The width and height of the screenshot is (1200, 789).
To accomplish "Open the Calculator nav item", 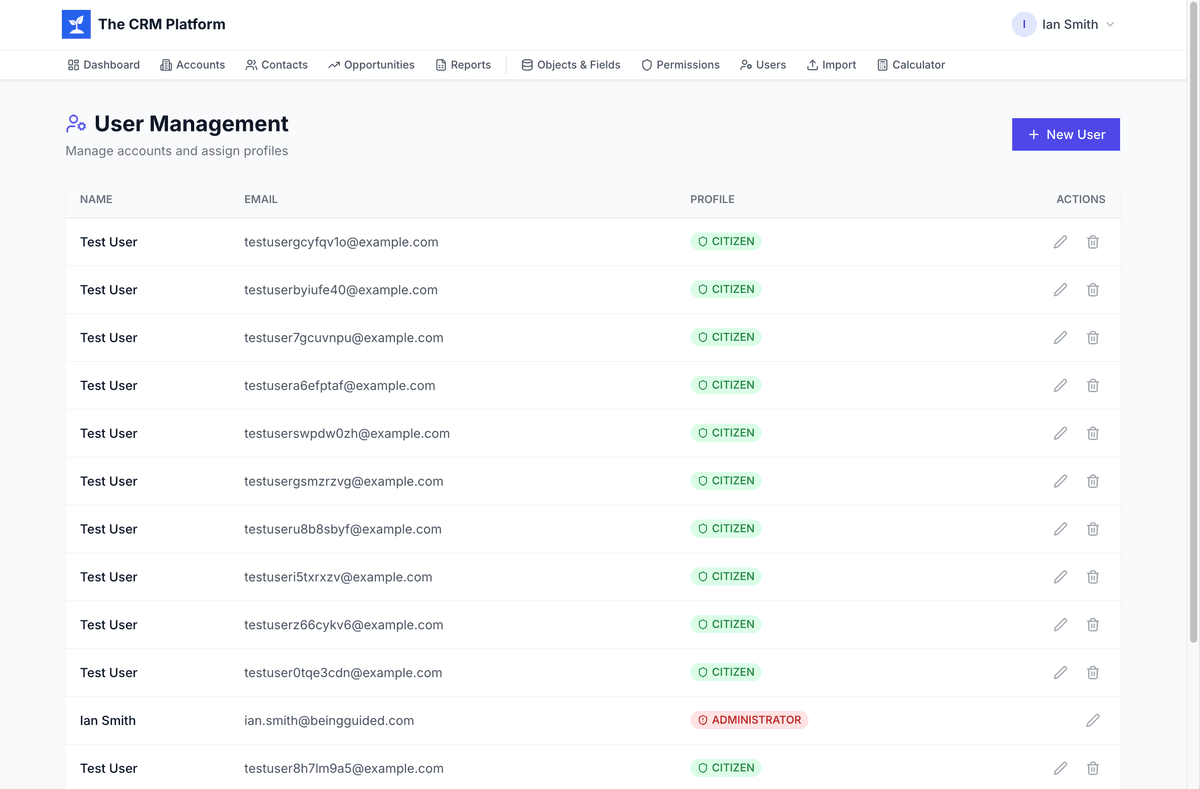I will point(910,65).
